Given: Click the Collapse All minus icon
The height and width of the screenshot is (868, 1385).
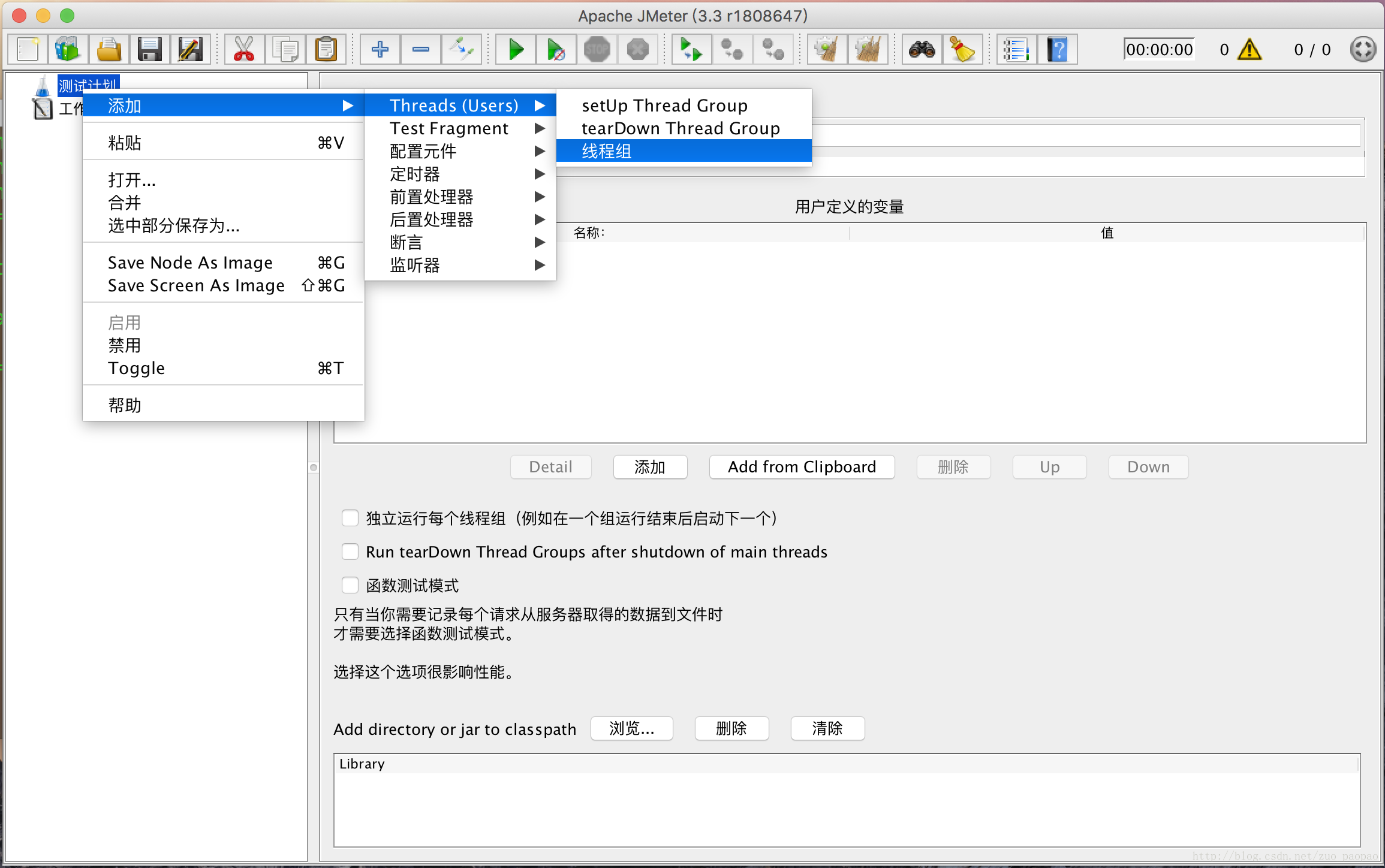Looking at the screenshot, I should 421,49.
